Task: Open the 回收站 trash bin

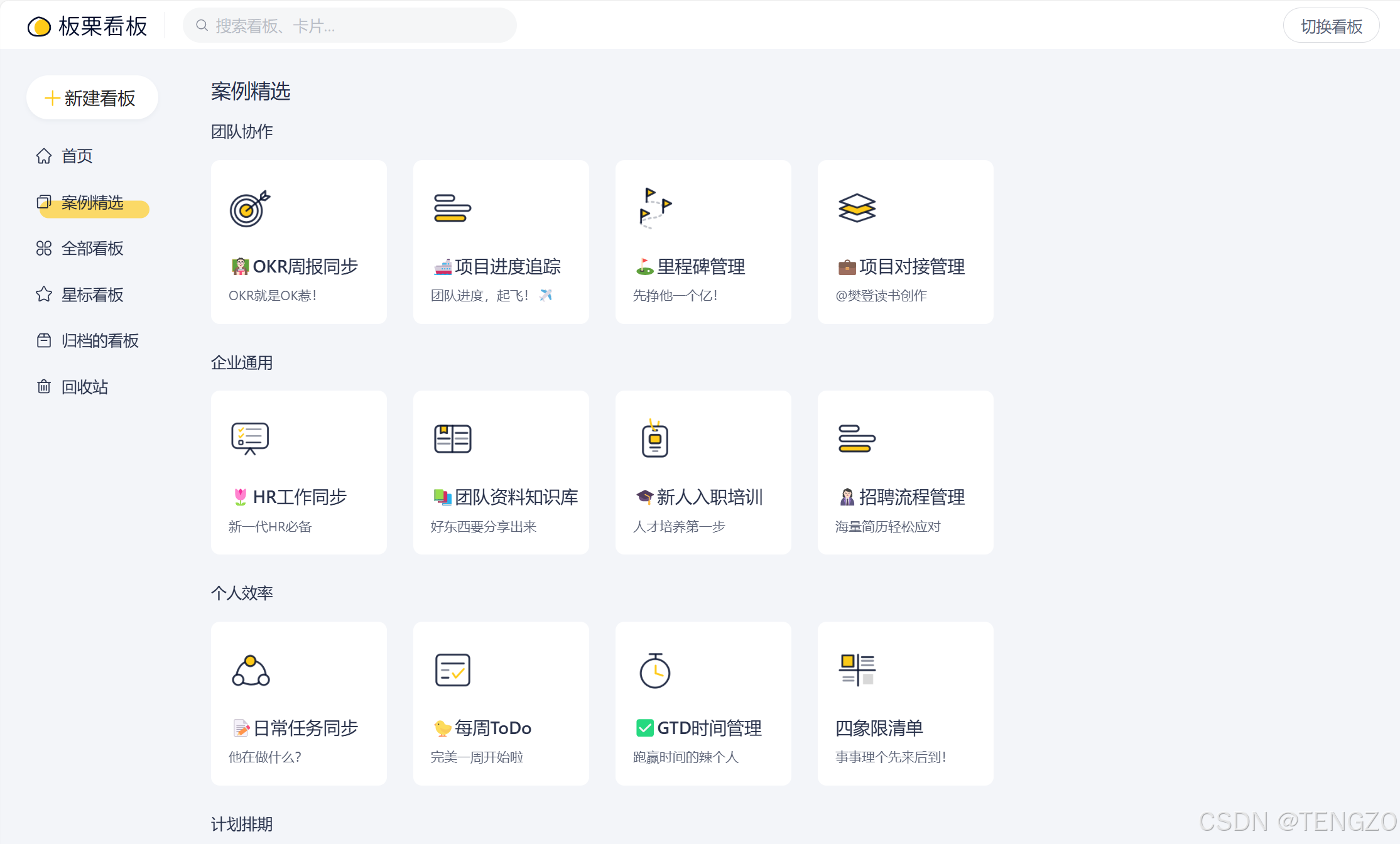Action: click(84, 387)
